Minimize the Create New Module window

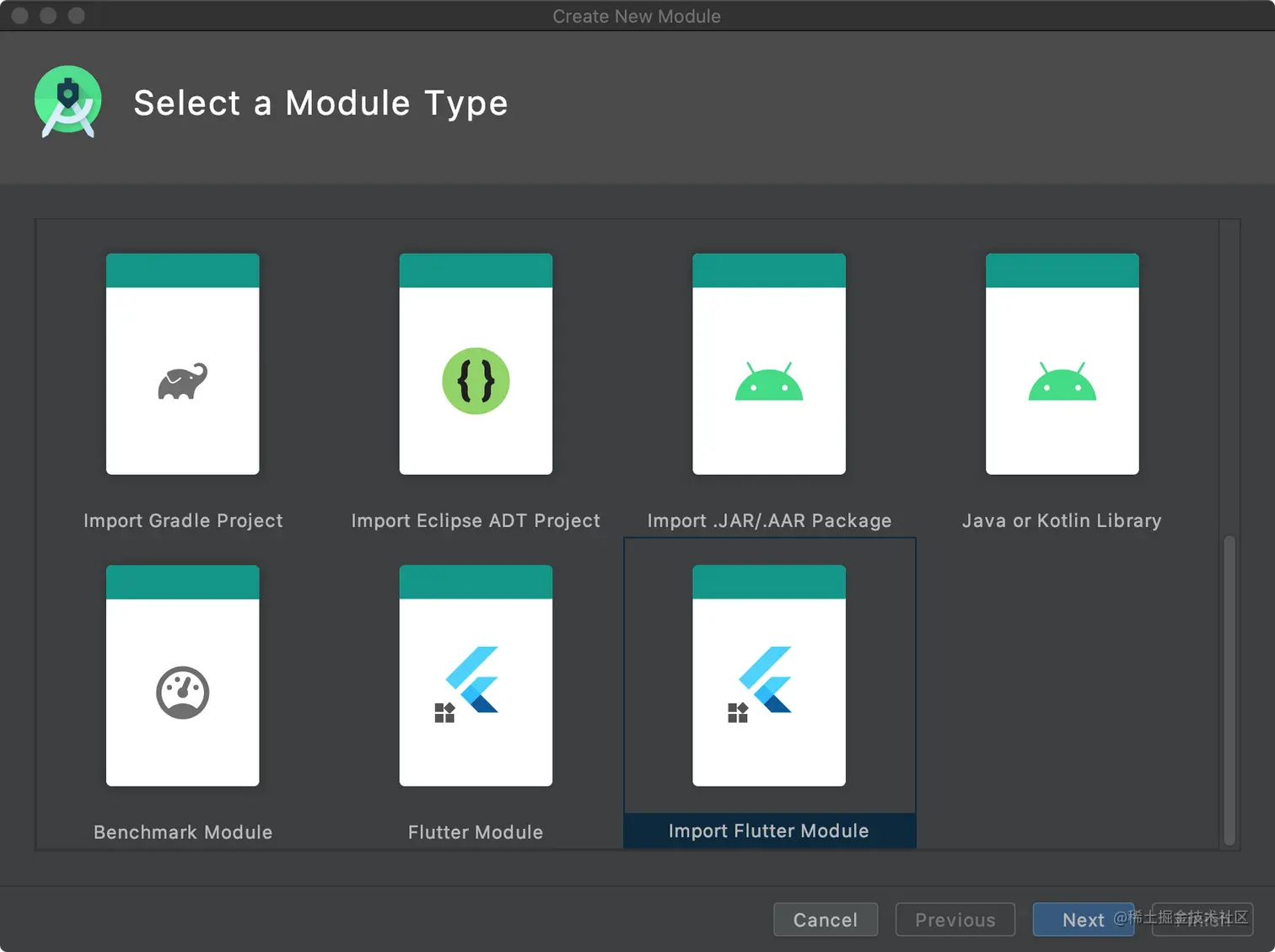48,15
